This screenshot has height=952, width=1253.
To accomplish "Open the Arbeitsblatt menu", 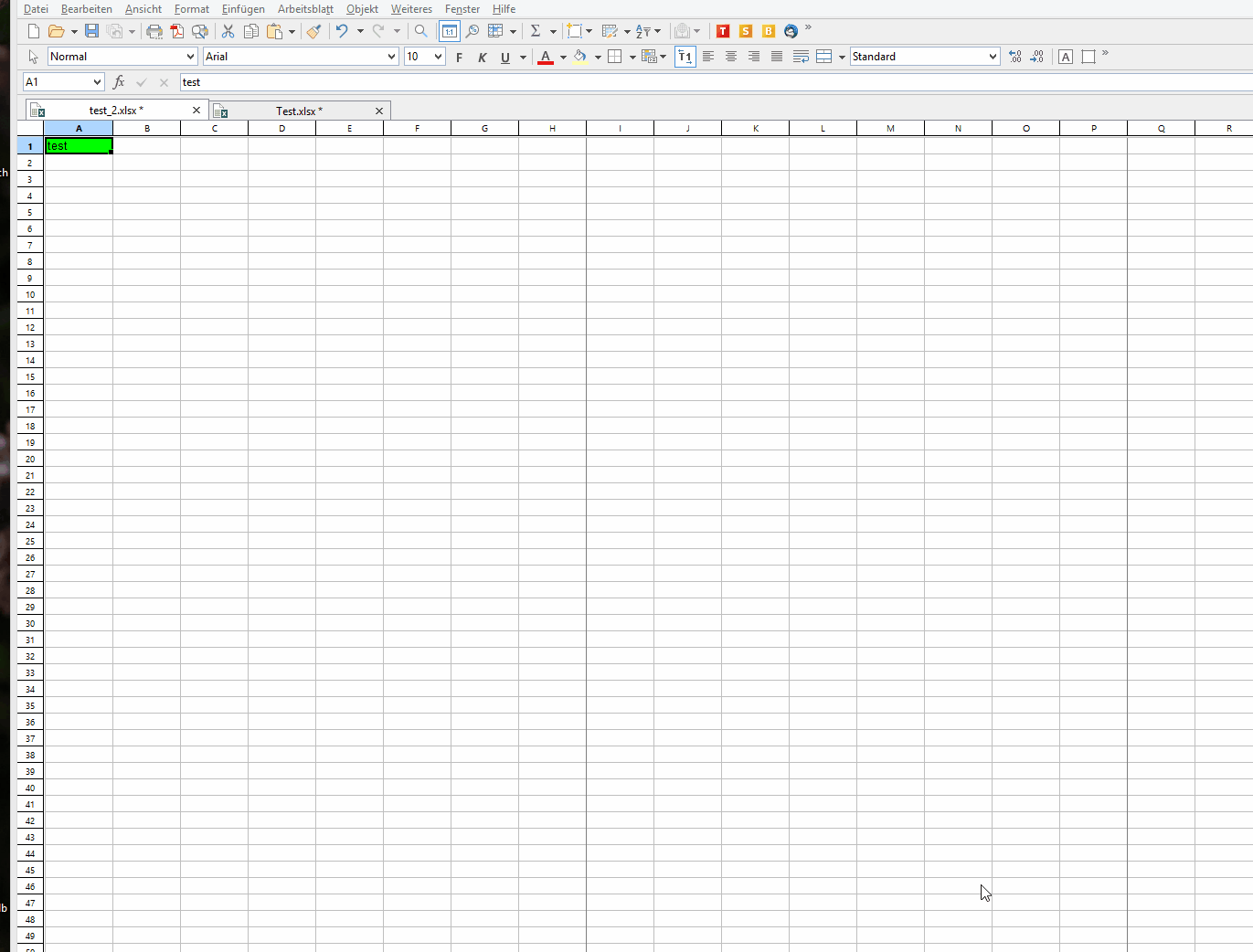I will 305,9.
